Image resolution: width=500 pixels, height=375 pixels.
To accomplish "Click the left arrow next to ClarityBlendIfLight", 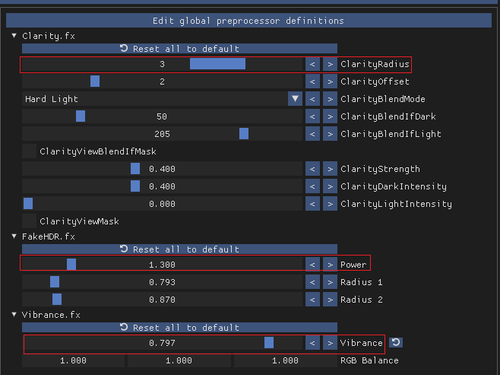I will (x=312, y=134).
